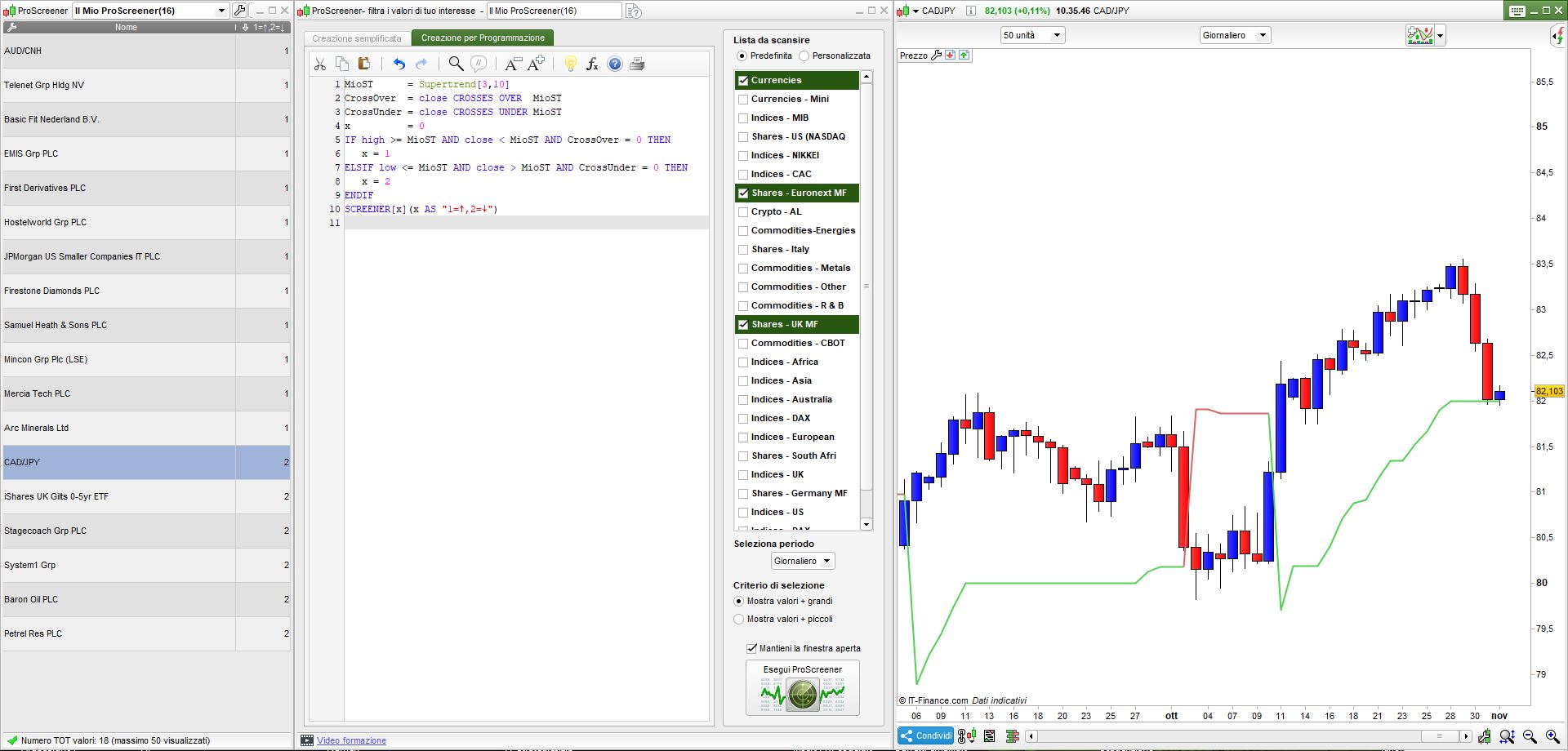The image size is (1568, 751).
Task: Expand the indicators dropdown arrow above chart
Action: [1441, 35]
